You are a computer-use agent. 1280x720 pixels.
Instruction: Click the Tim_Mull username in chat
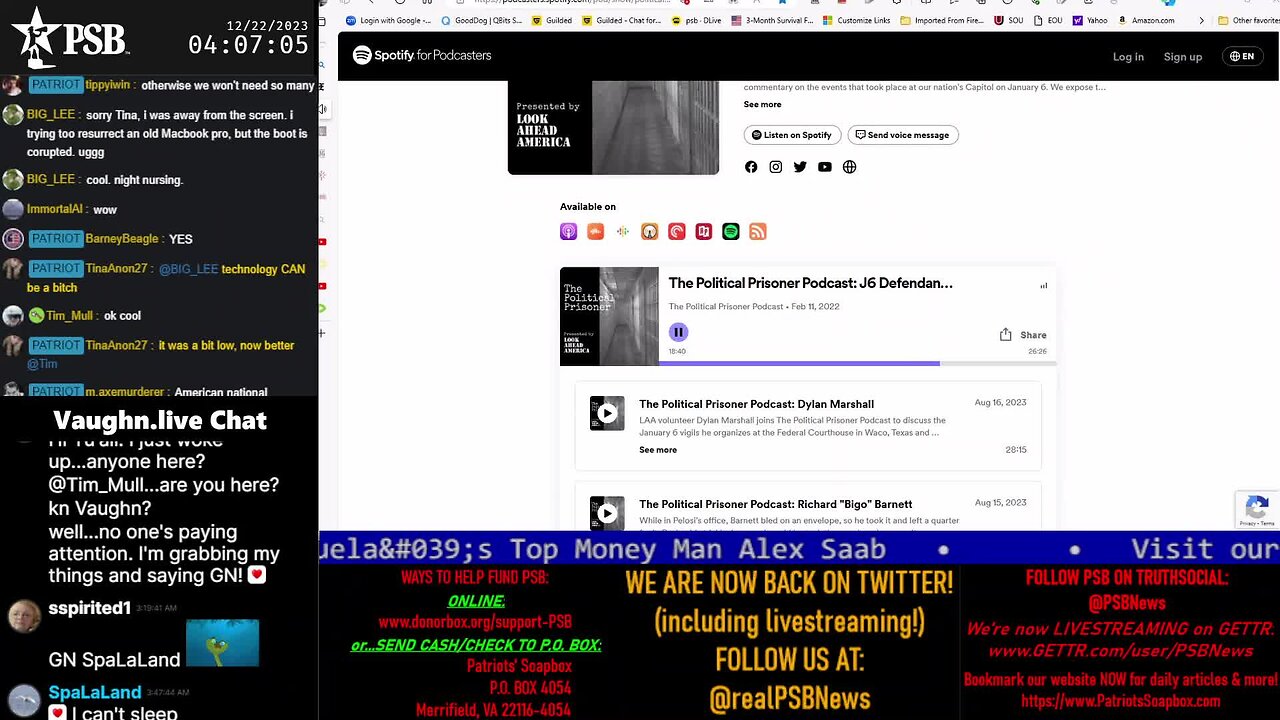68,316
